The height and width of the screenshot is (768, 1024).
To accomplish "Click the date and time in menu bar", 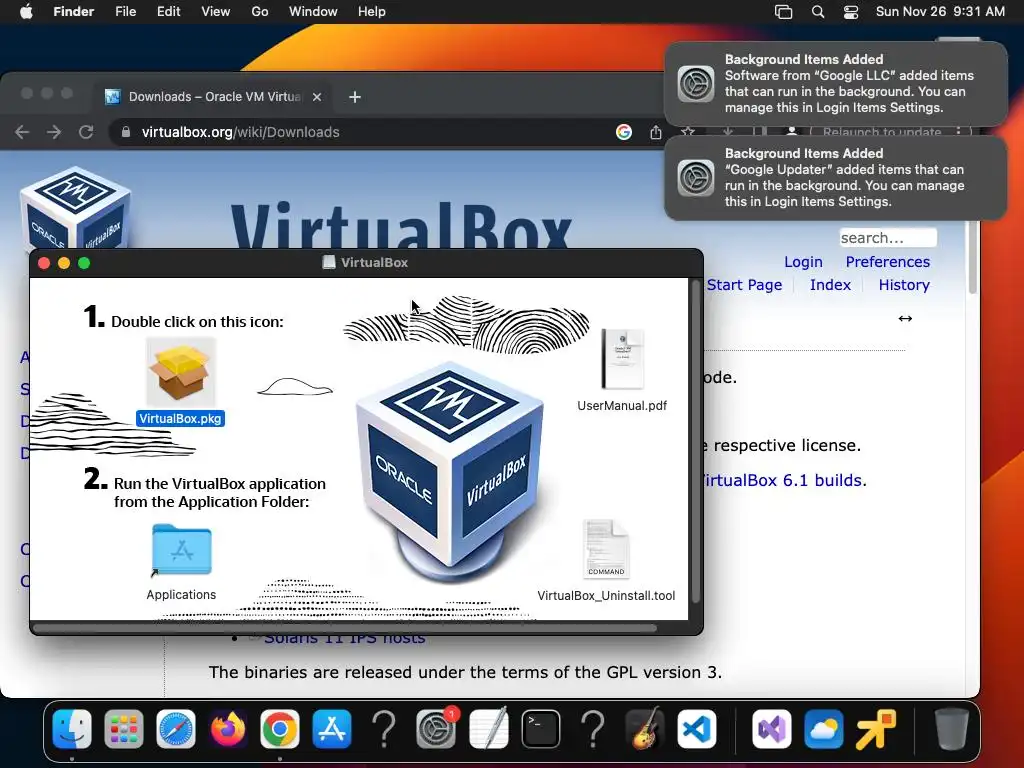I will coord(940,12).
